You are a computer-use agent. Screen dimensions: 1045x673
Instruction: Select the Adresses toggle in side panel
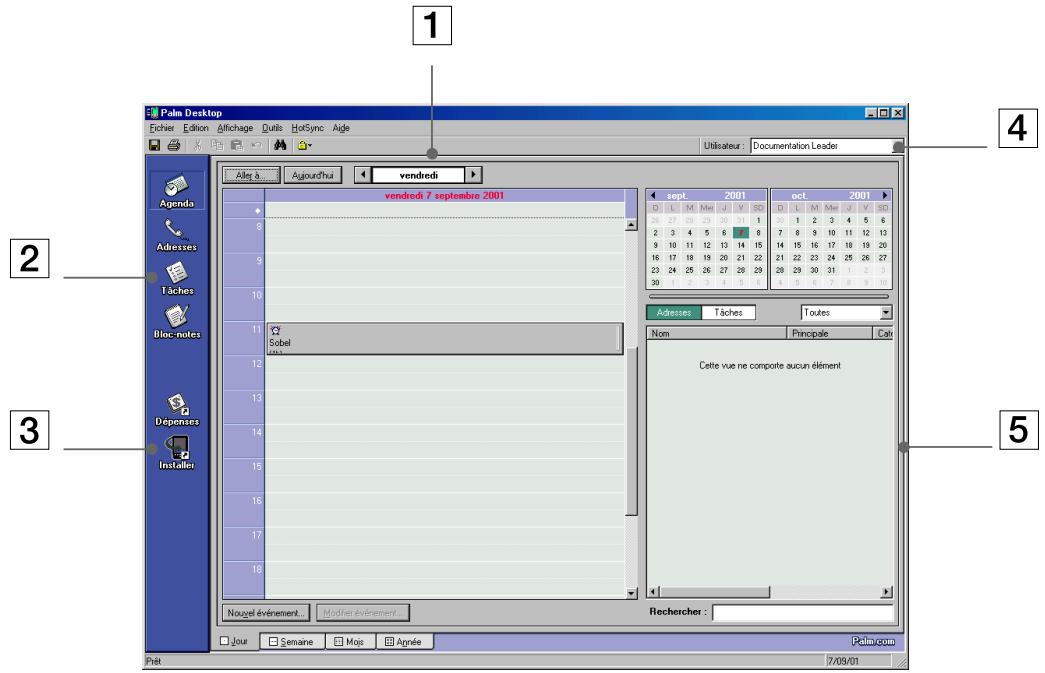pos(674,313)
